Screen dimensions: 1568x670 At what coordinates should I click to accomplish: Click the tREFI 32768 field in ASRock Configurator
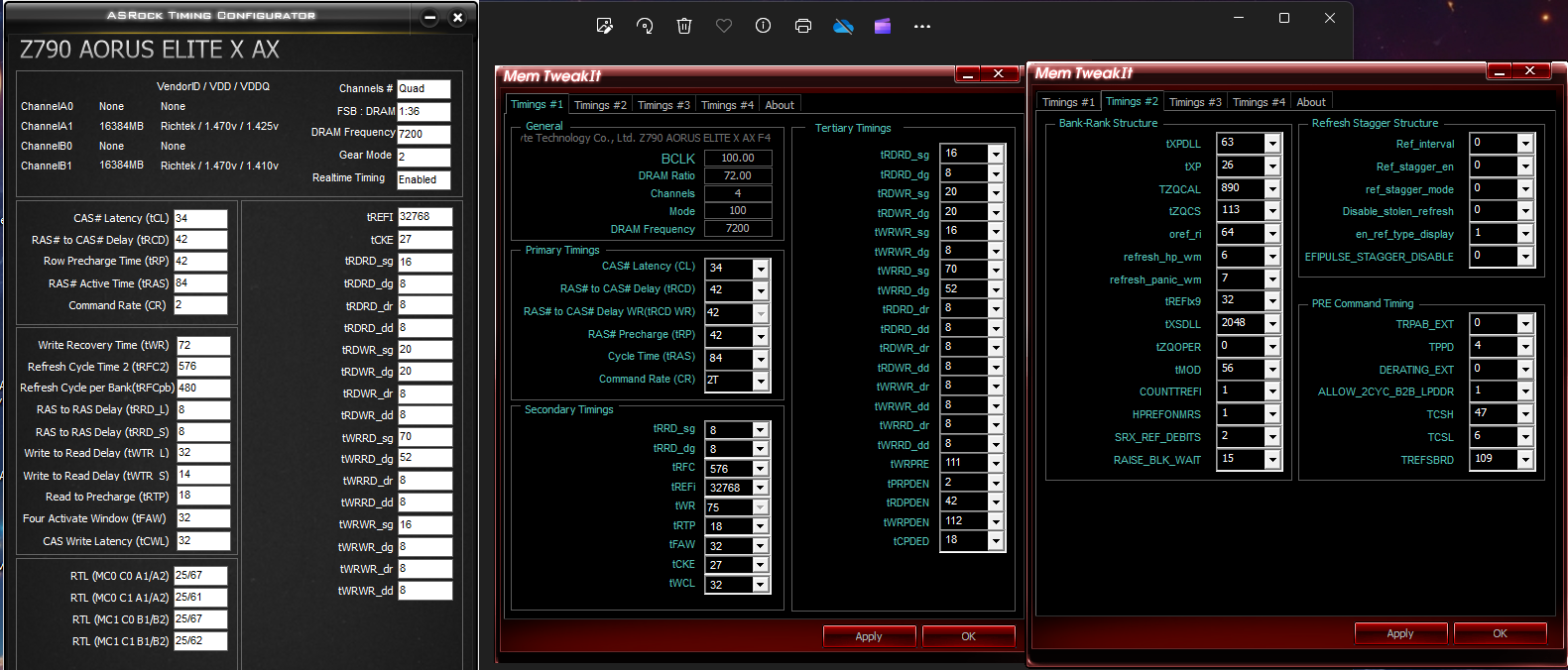point(425,216)
